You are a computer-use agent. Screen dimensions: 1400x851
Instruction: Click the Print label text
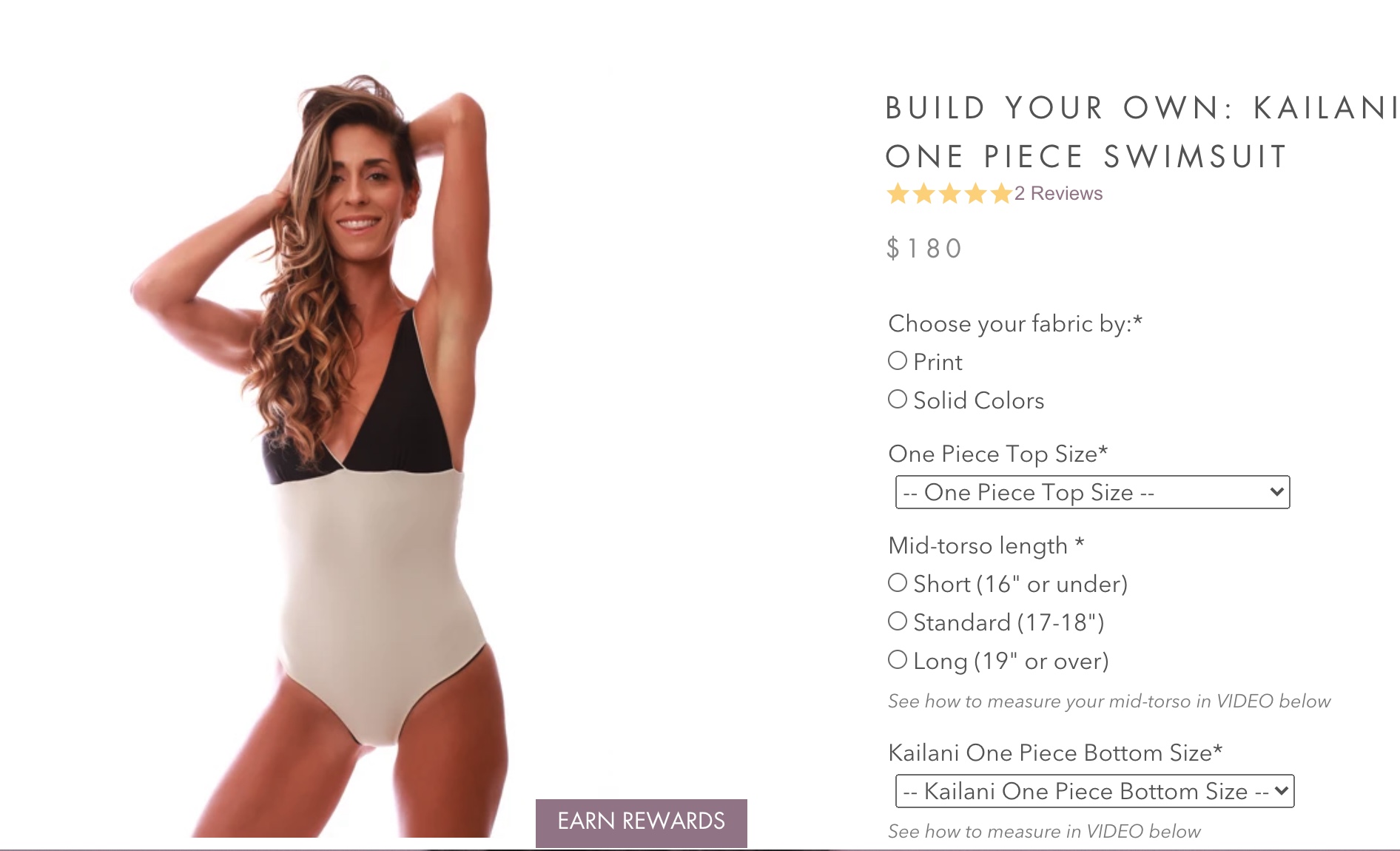[938, 362]
